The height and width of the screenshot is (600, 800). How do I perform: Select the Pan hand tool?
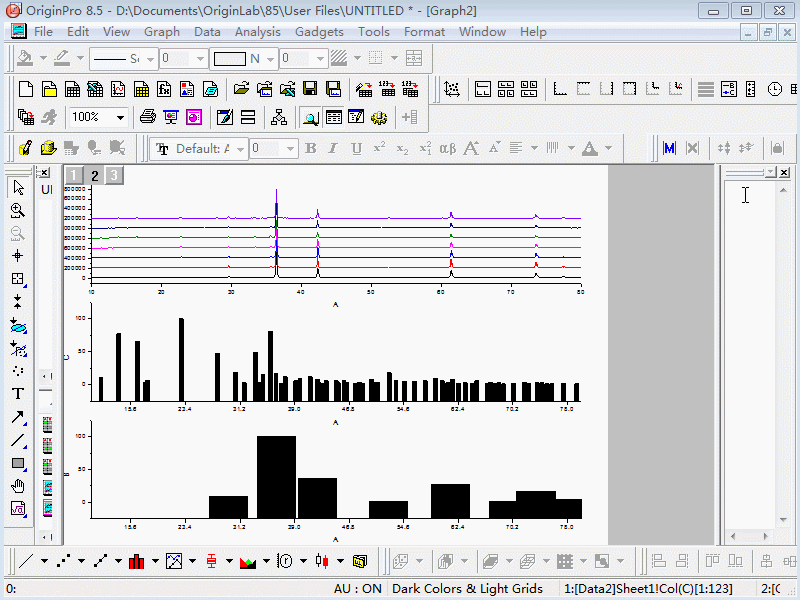pyautogui.click(x=18, y=486)
